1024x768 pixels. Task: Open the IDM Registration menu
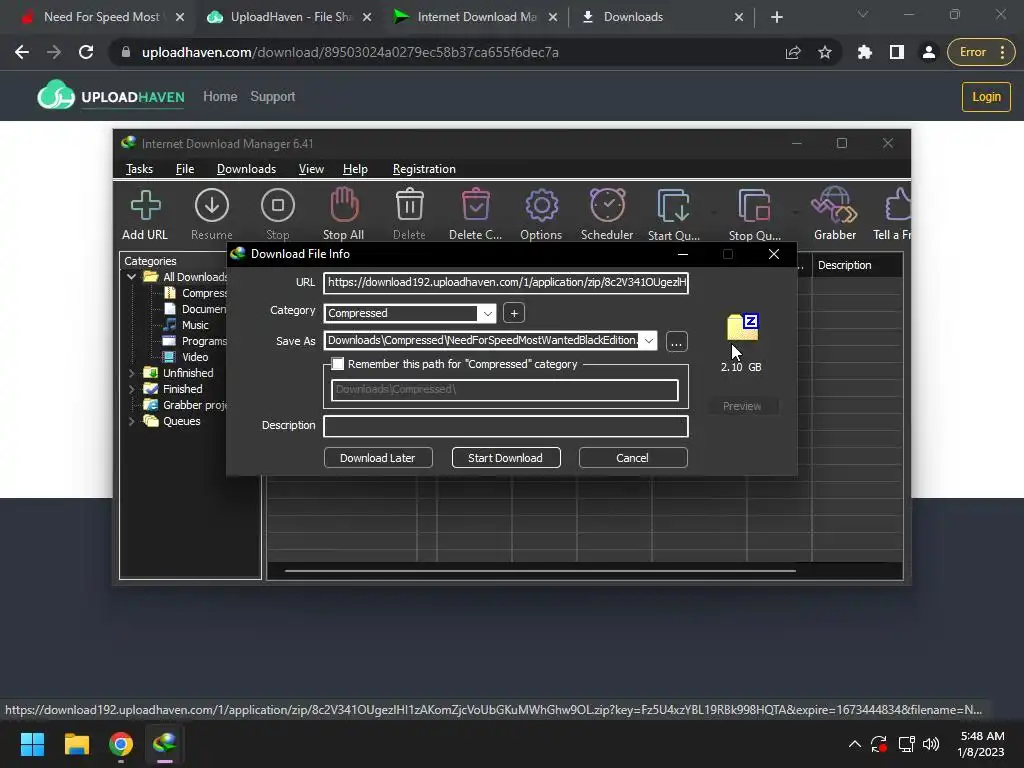click(x=424, y=169)
